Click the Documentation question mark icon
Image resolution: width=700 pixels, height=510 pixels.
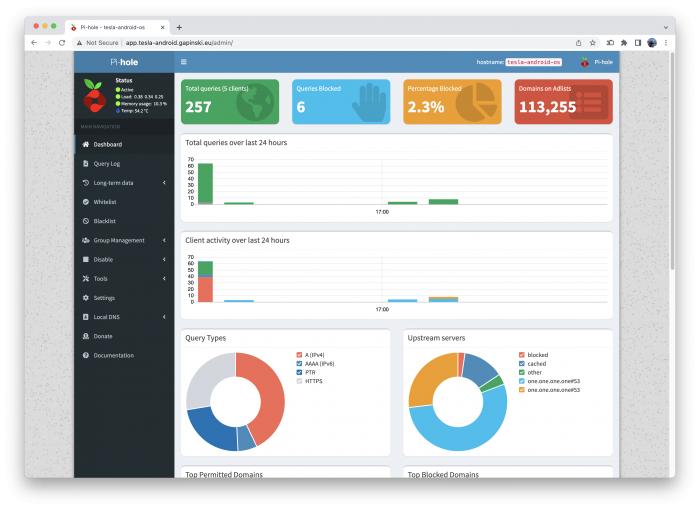[86, 355]
